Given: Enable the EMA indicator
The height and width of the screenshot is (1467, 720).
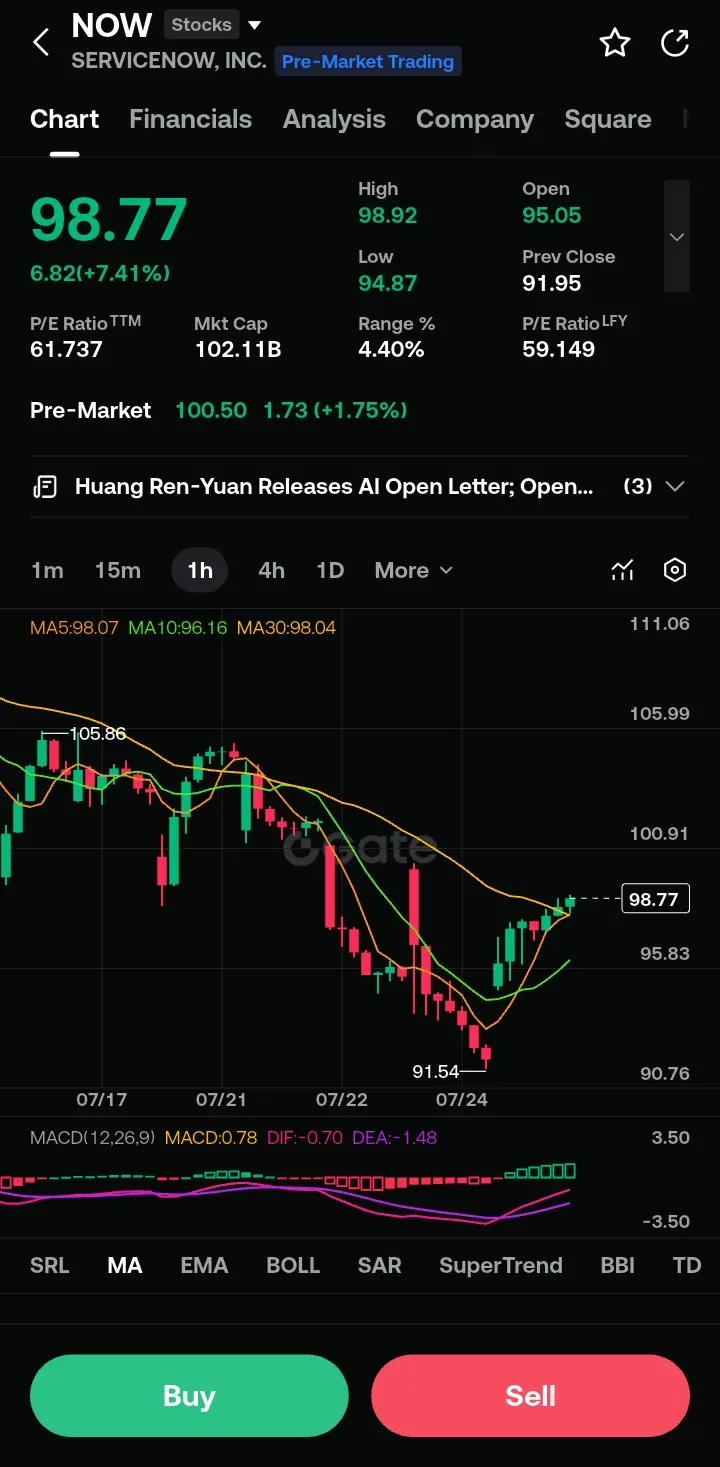Looking at the screenshot, I should click(204, 1265).
